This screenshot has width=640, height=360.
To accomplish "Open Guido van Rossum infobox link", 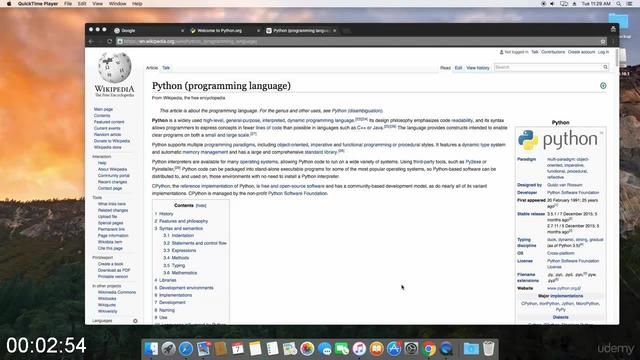I will click(564, 185).
